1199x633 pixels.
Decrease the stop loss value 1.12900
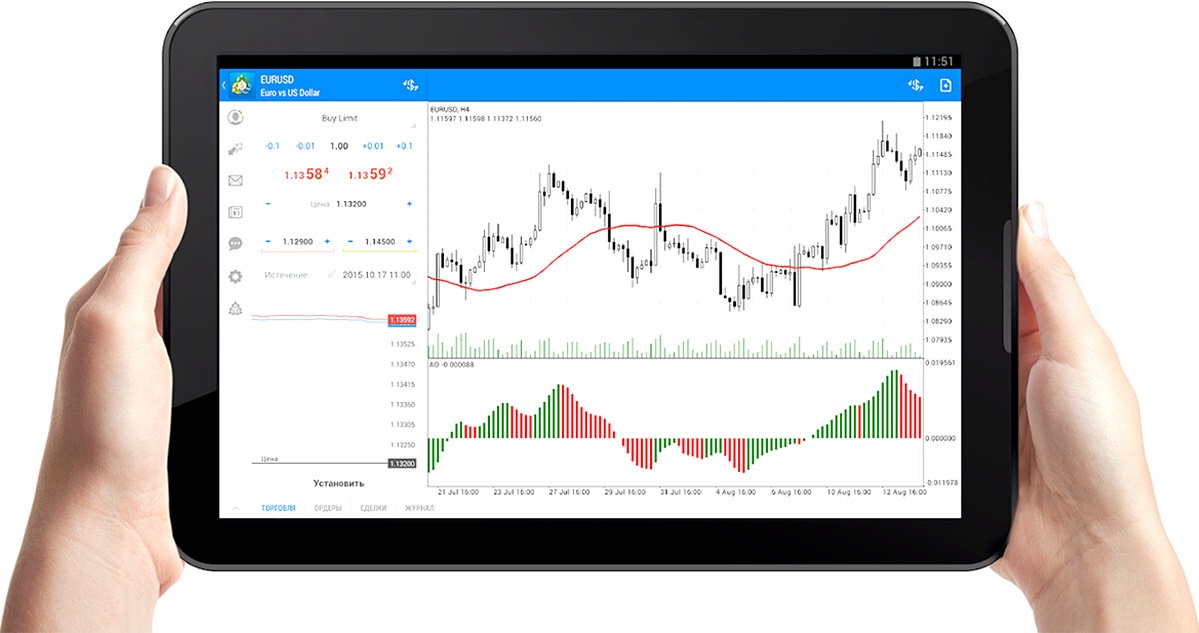click(267, 242)
